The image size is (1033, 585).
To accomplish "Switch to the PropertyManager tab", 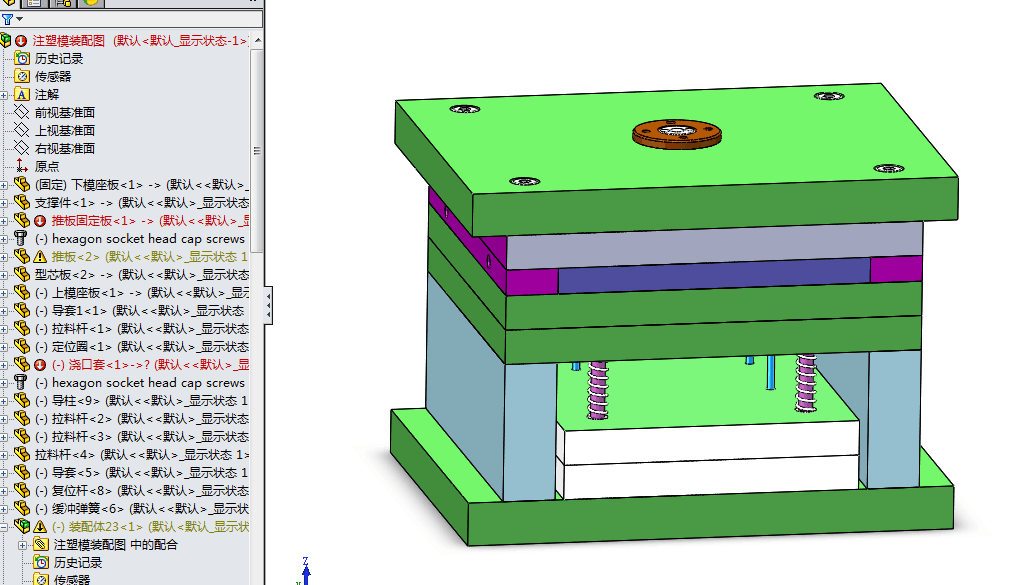I will [34, 3].
